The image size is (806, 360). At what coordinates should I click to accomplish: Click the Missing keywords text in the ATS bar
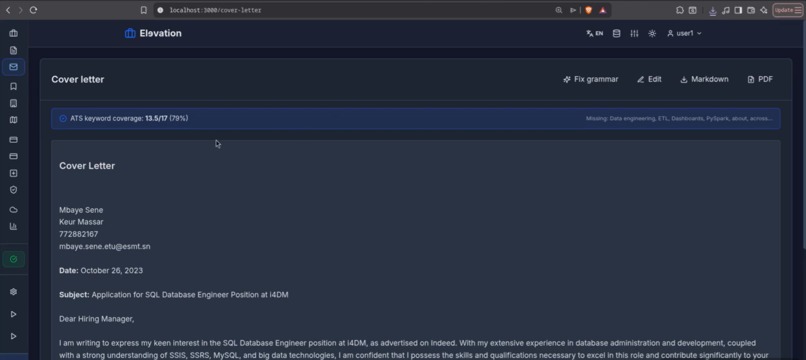[679, 118]
